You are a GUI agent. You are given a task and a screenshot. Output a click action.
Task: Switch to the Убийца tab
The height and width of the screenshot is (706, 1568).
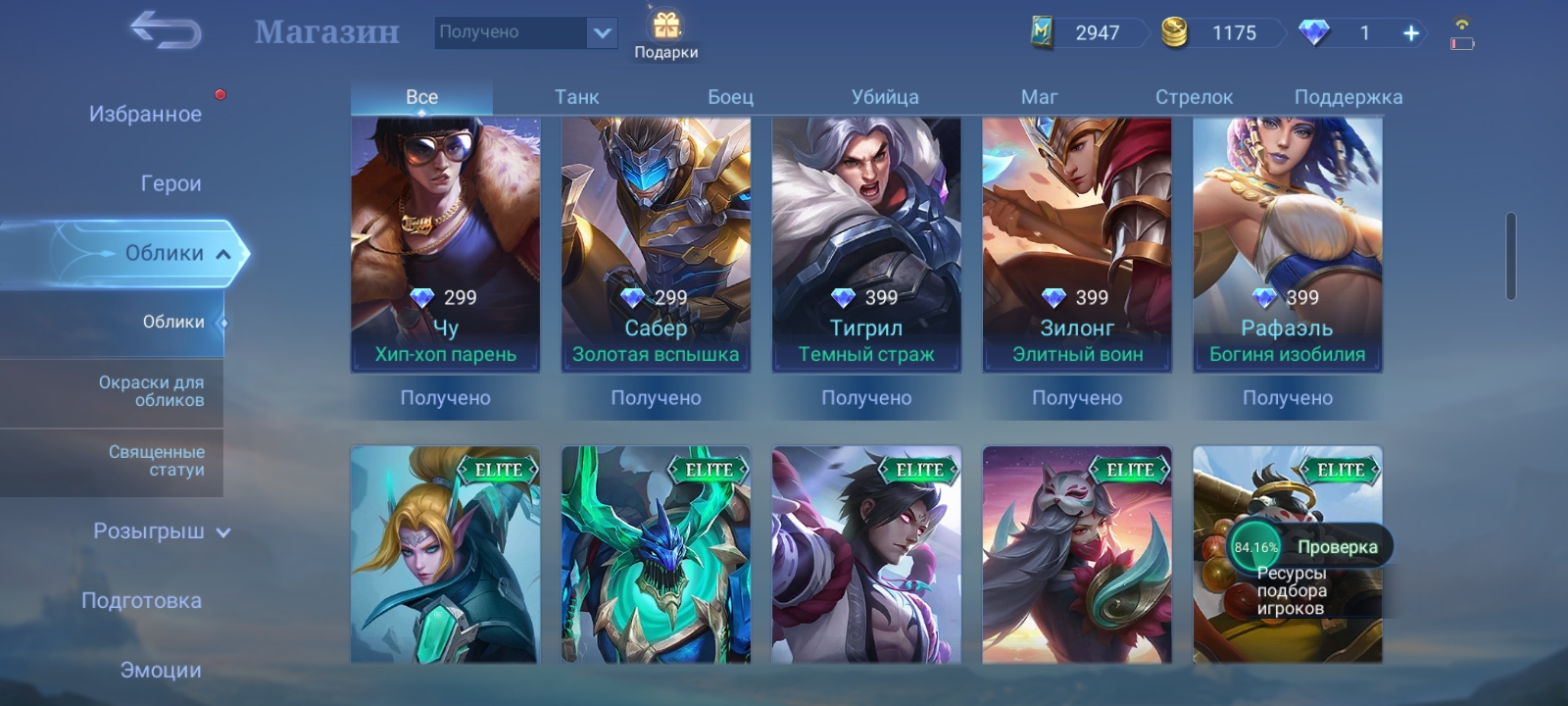tap(885, 97)
